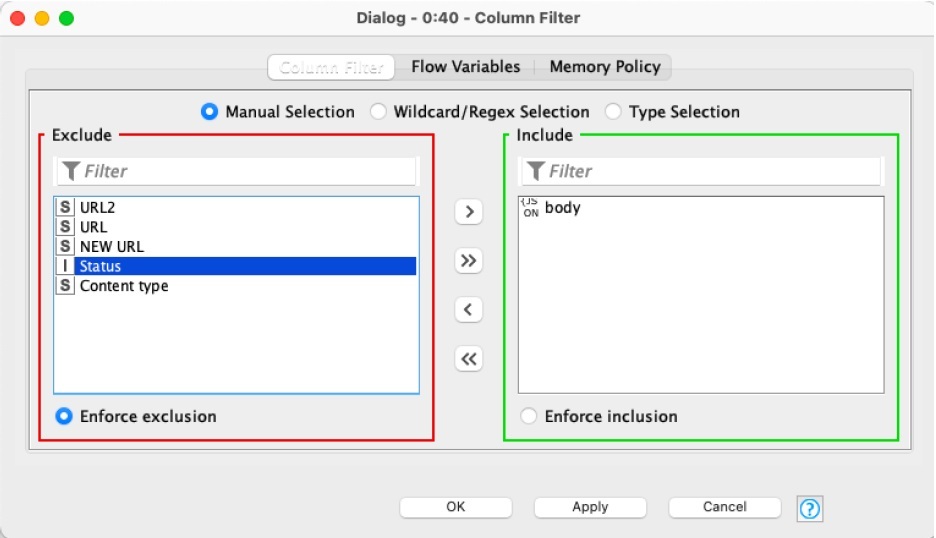Screen dimensions: 936x538
Task: Choose Wildcard/Regex Selection mode
Action: (x=379, y=112)
